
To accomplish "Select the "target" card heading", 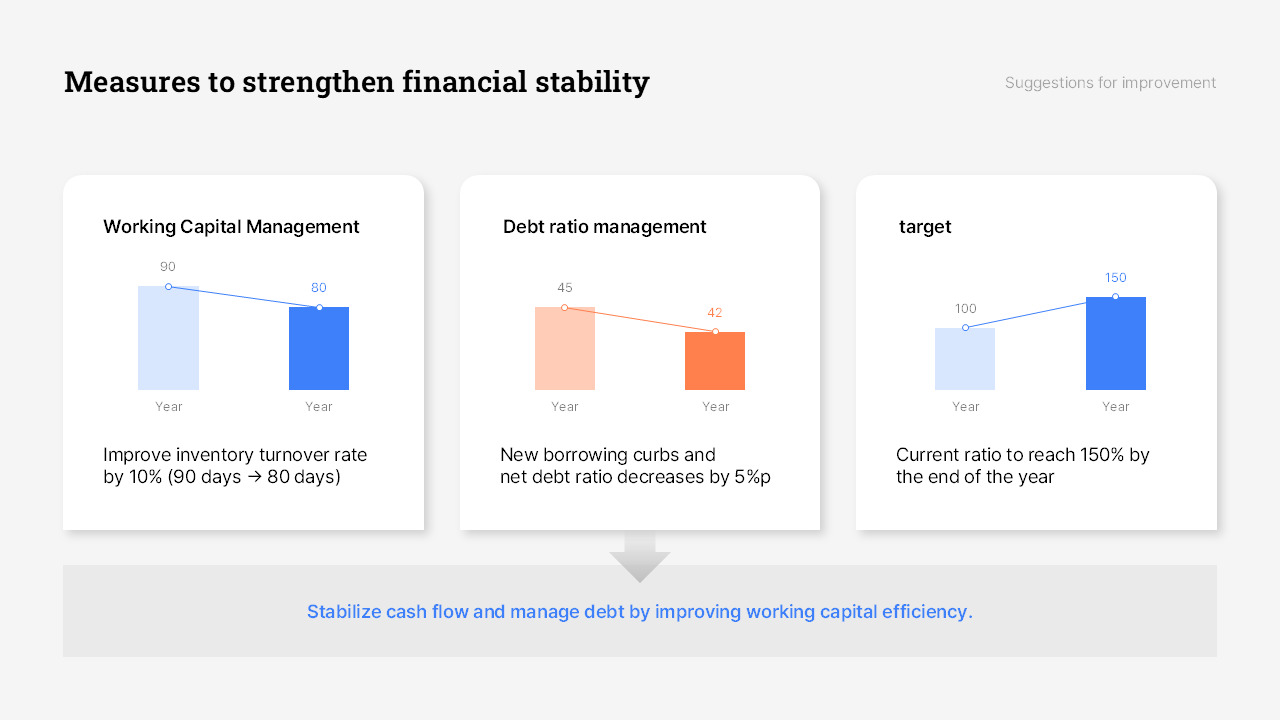I will tap(925, 227).
